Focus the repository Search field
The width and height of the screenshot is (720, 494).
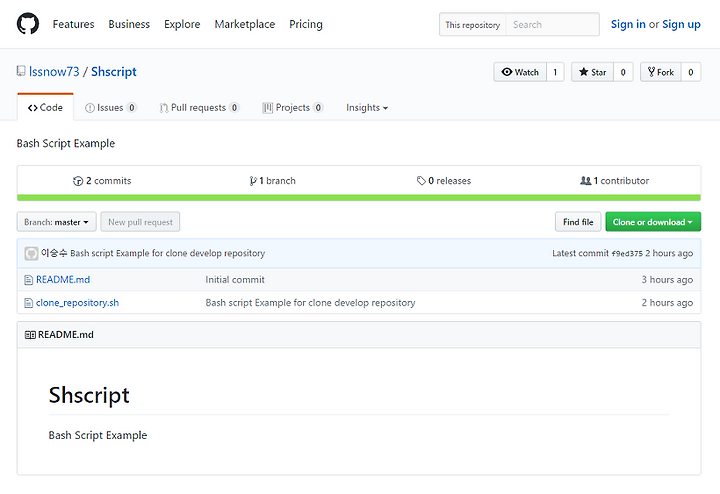(x=552, y=24)
